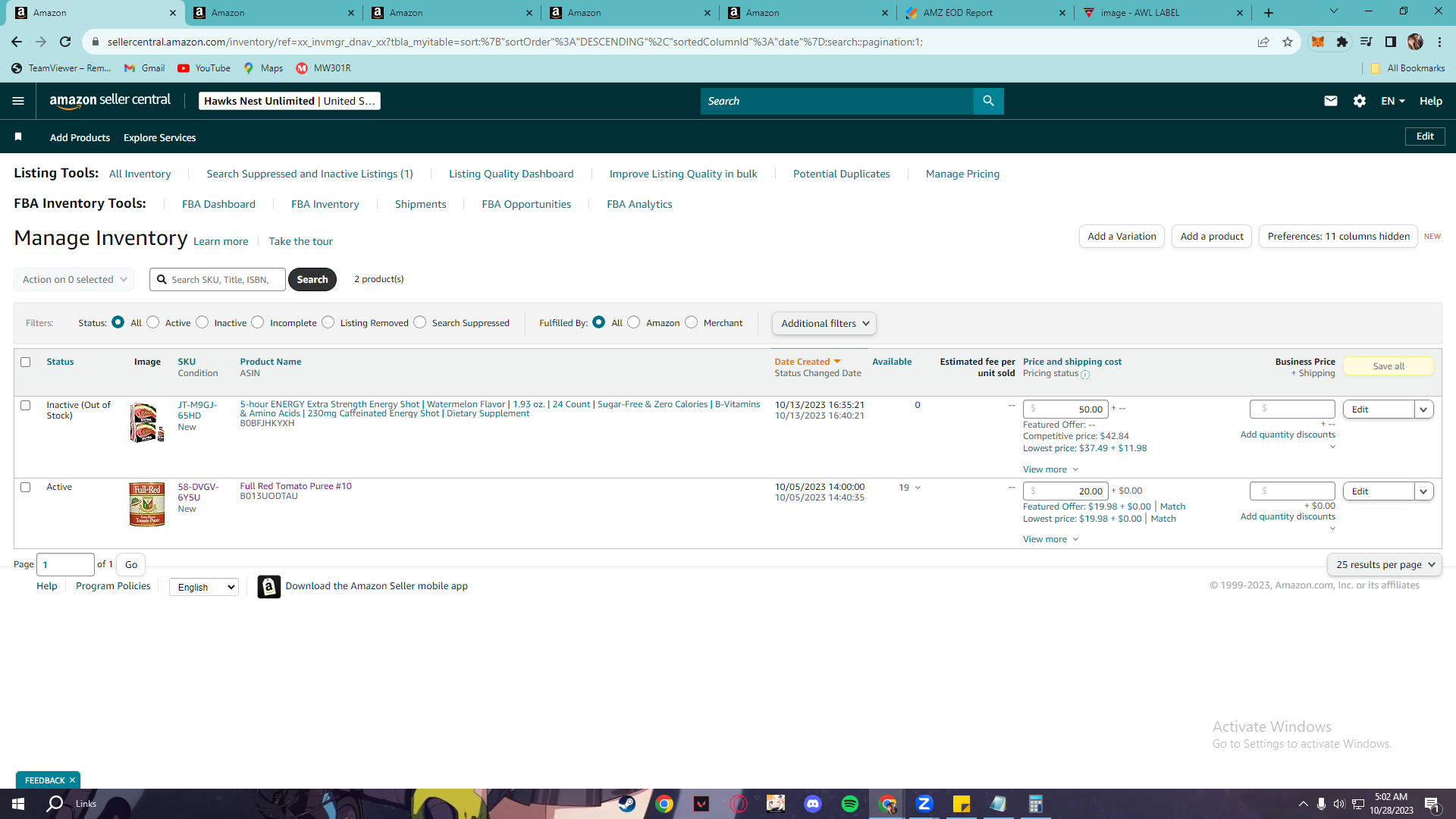This screenshot has width=1456, height=819.
Task: Click the Add a Variation button
Action: pos(1122,237)
